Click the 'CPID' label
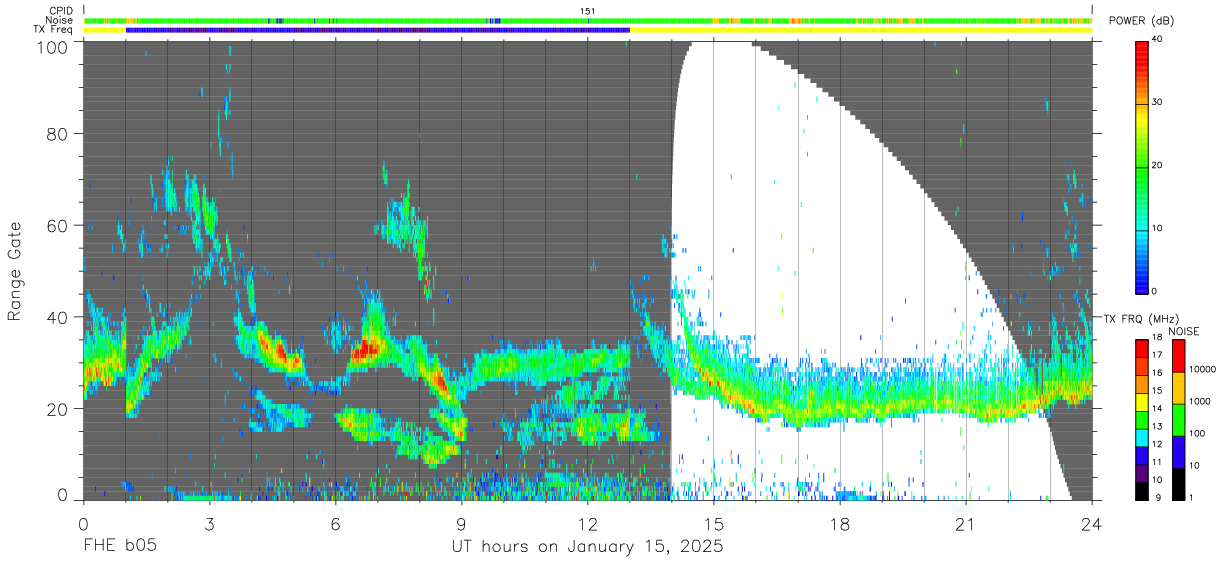Image resolution: width=1228 pixels, height=567 pixels. pyautogui.click(x=62, y=10)
